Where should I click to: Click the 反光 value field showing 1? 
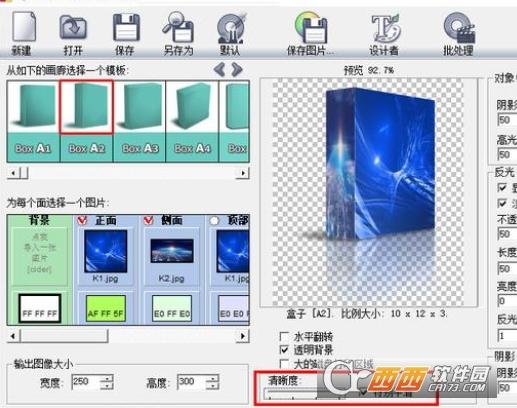tap(507, 336)
